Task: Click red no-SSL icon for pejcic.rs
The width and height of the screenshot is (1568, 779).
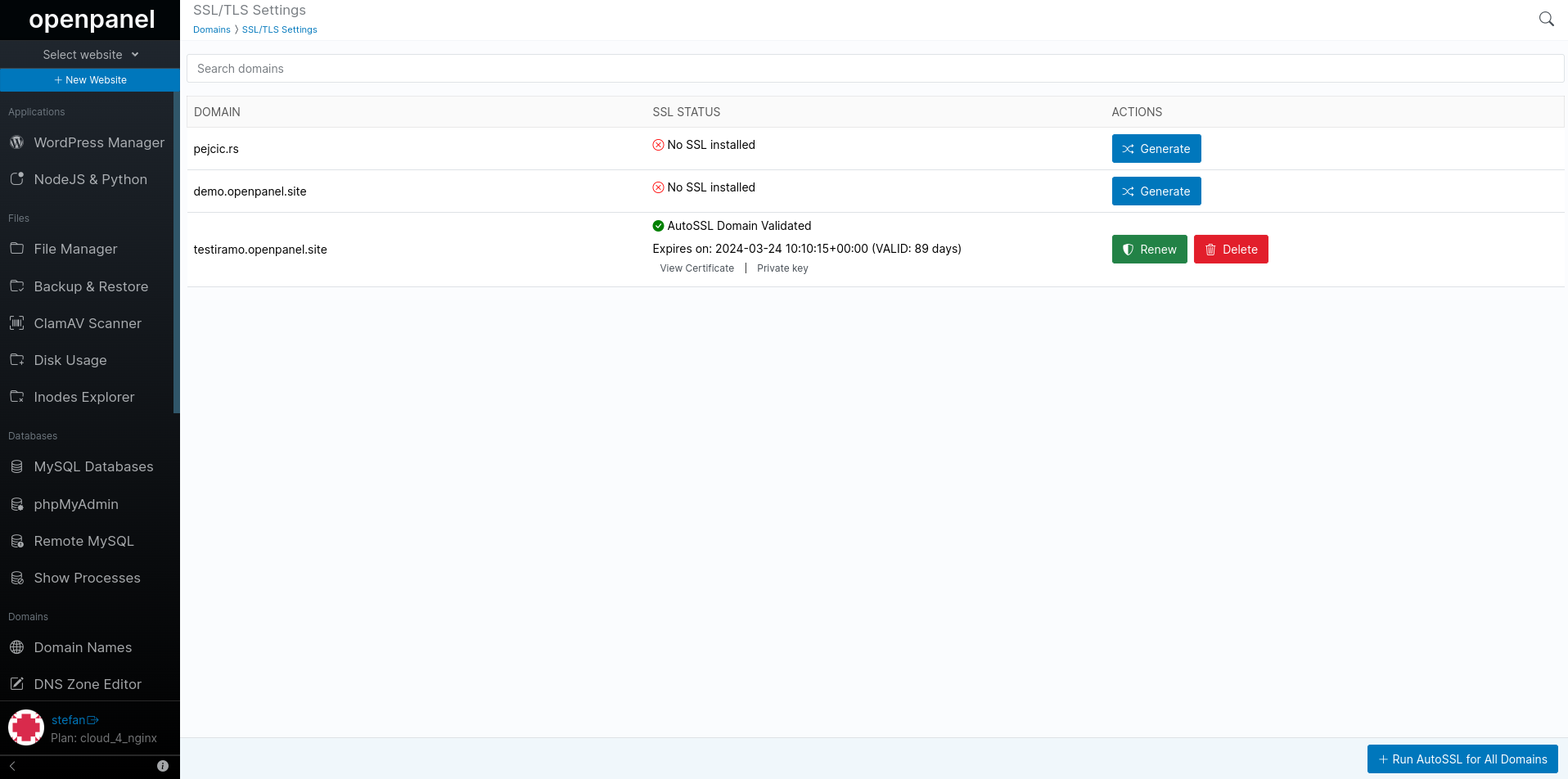Action: point(658,145)
